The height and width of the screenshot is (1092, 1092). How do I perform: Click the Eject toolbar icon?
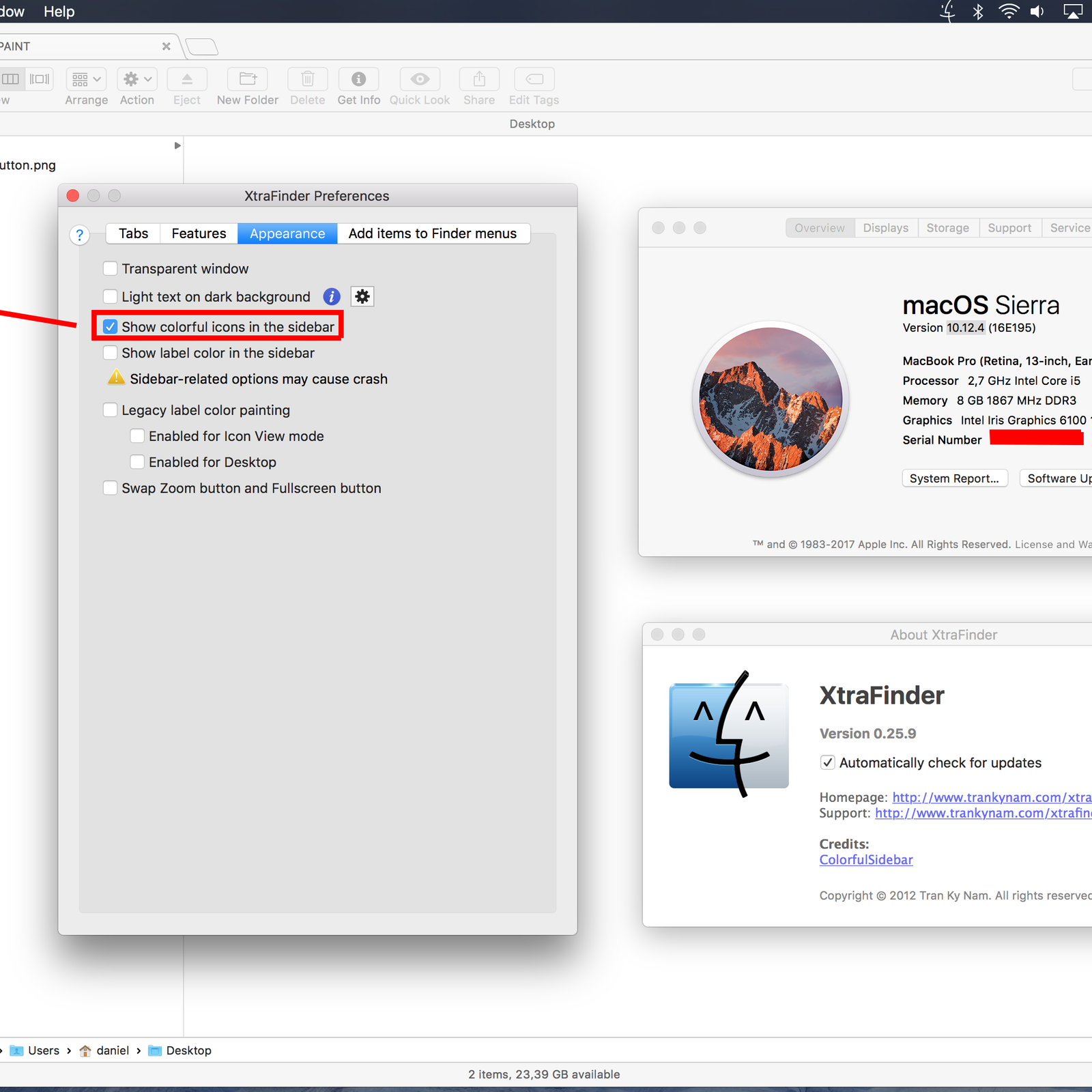coord(187,79)
